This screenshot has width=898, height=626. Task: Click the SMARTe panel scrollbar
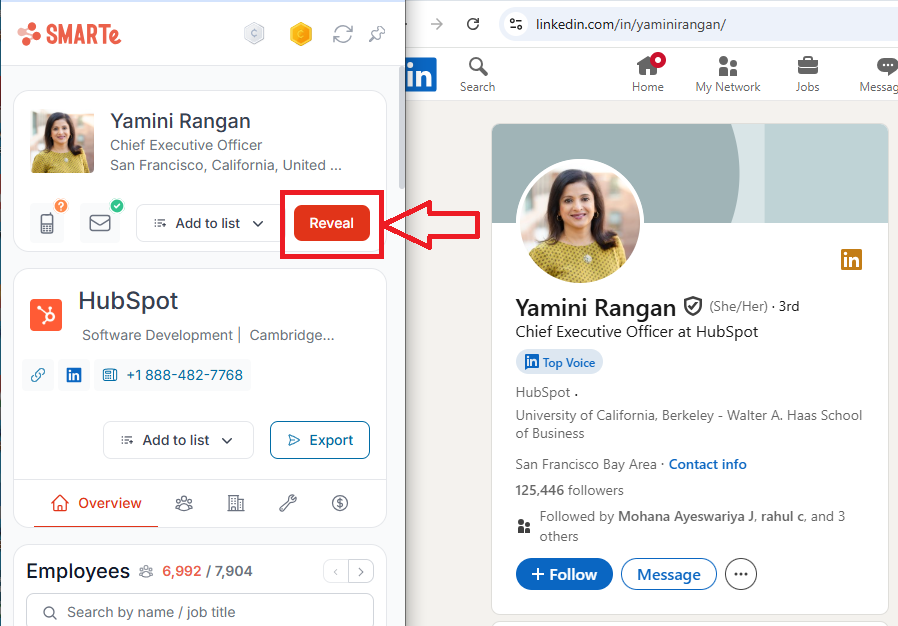tap(401, 128)
